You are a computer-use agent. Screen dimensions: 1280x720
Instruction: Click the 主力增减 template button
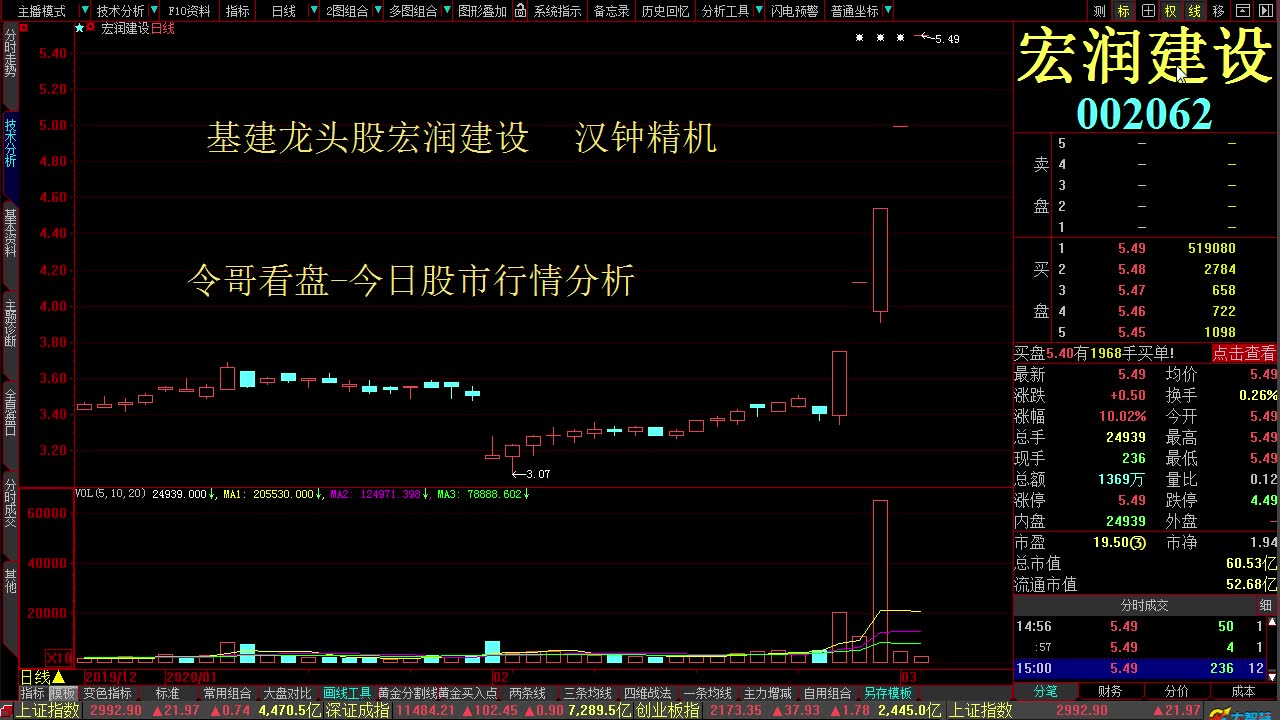coord(767,693)
